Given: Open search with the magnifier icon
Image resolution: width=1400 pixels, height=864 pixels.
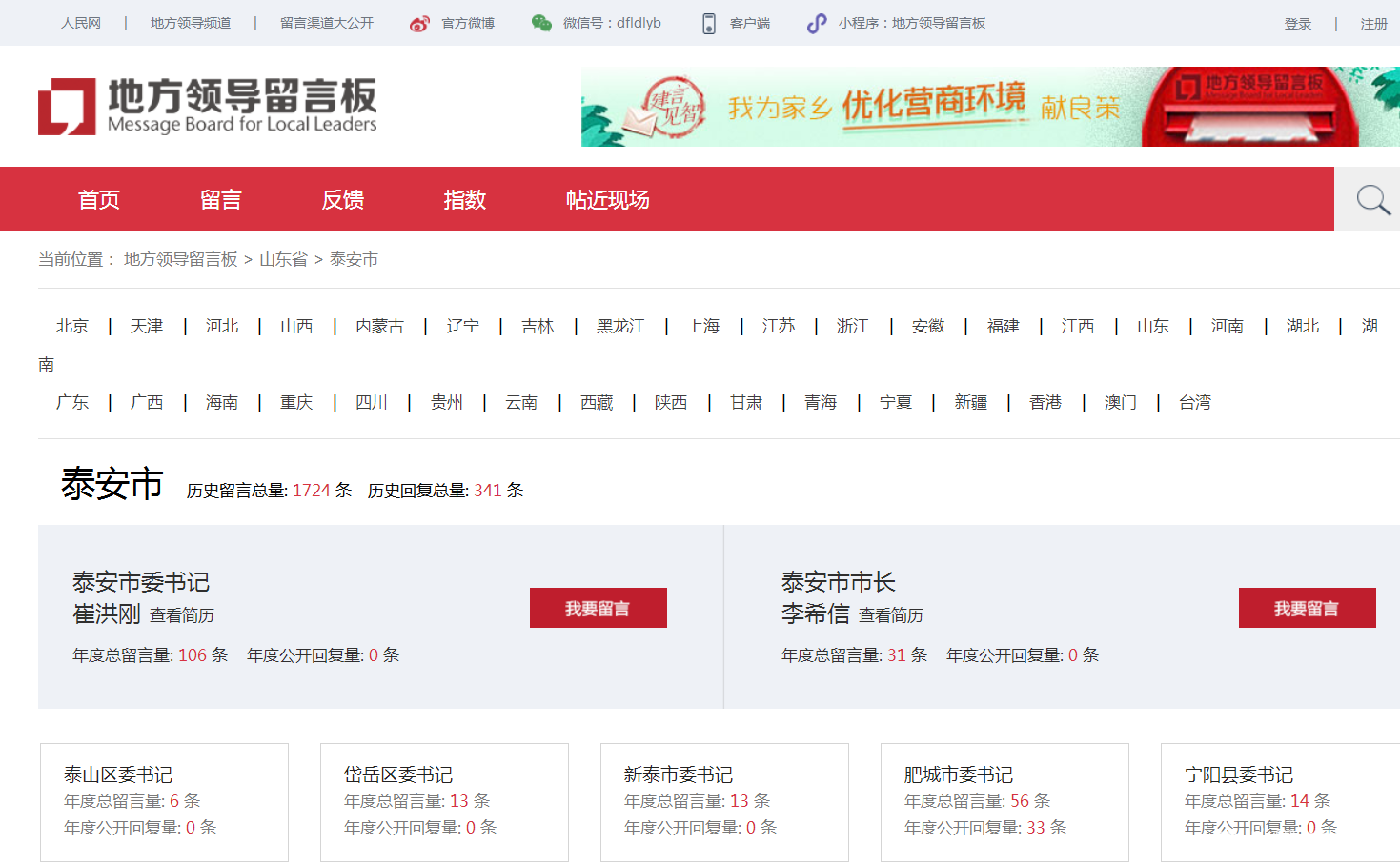Looking at the screenshot, I should point(1373,200).
